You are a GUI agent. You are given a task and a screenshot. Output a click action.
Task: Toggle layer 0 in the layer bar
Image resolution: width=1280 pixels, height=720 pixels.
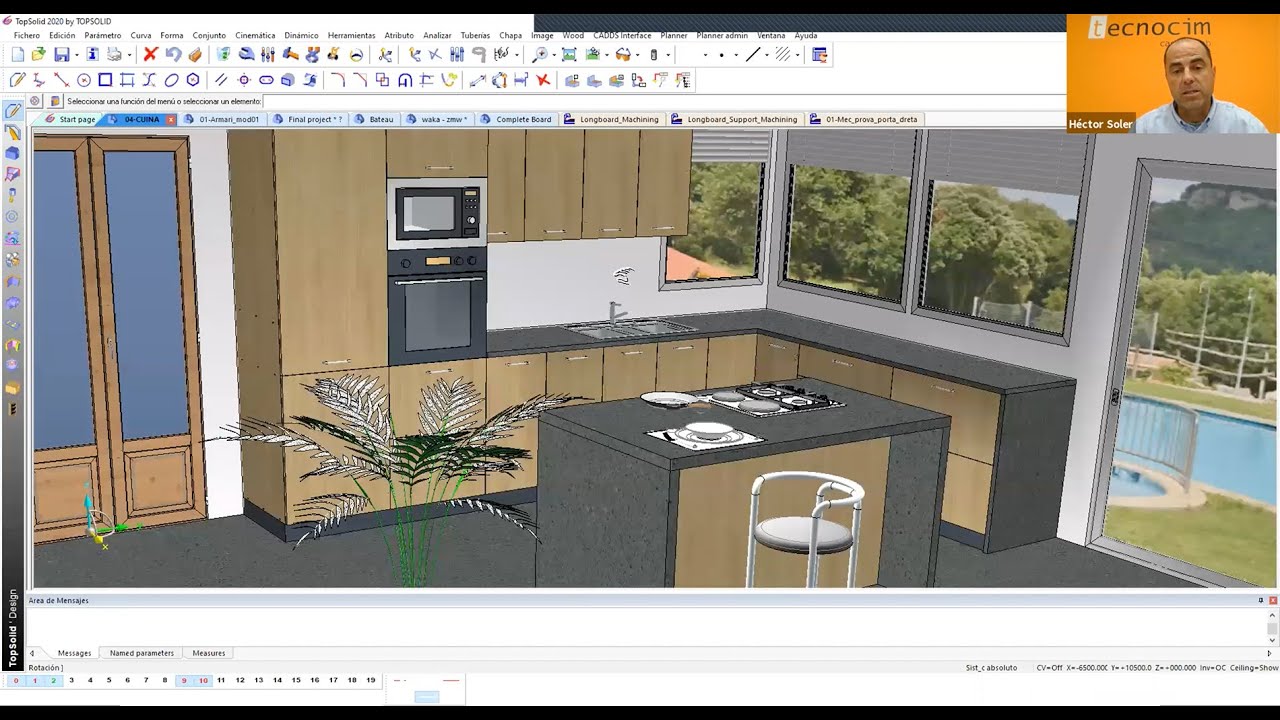click(x=15, y=680)
